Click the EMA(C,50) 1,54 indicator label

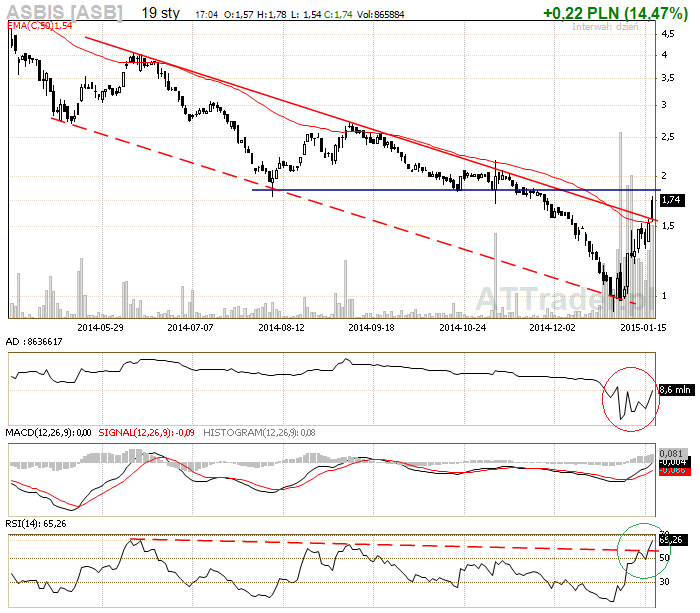coord(40,26)
